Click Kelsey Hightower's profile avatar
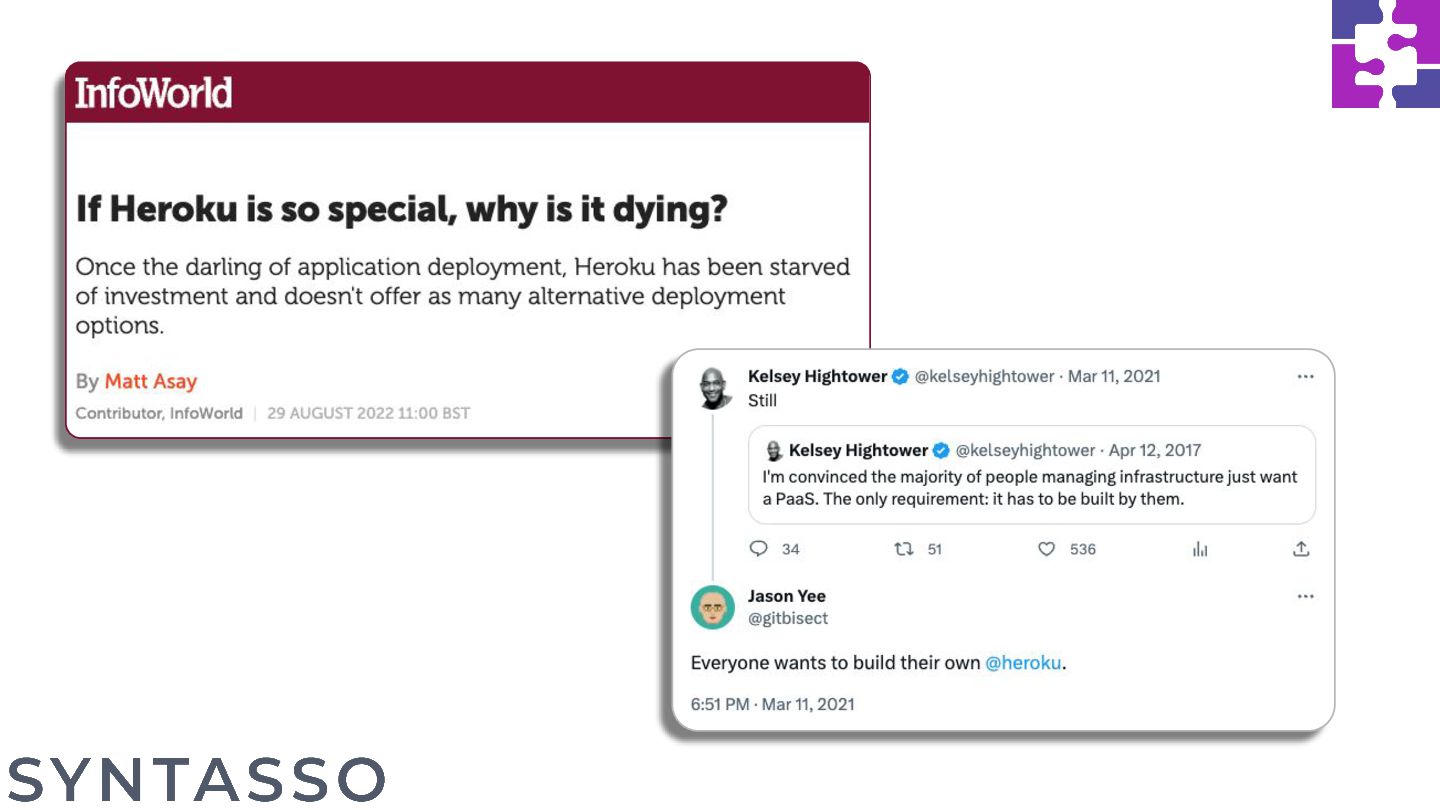This screenshot has width=1440, height=810. (x=713, y=387)
